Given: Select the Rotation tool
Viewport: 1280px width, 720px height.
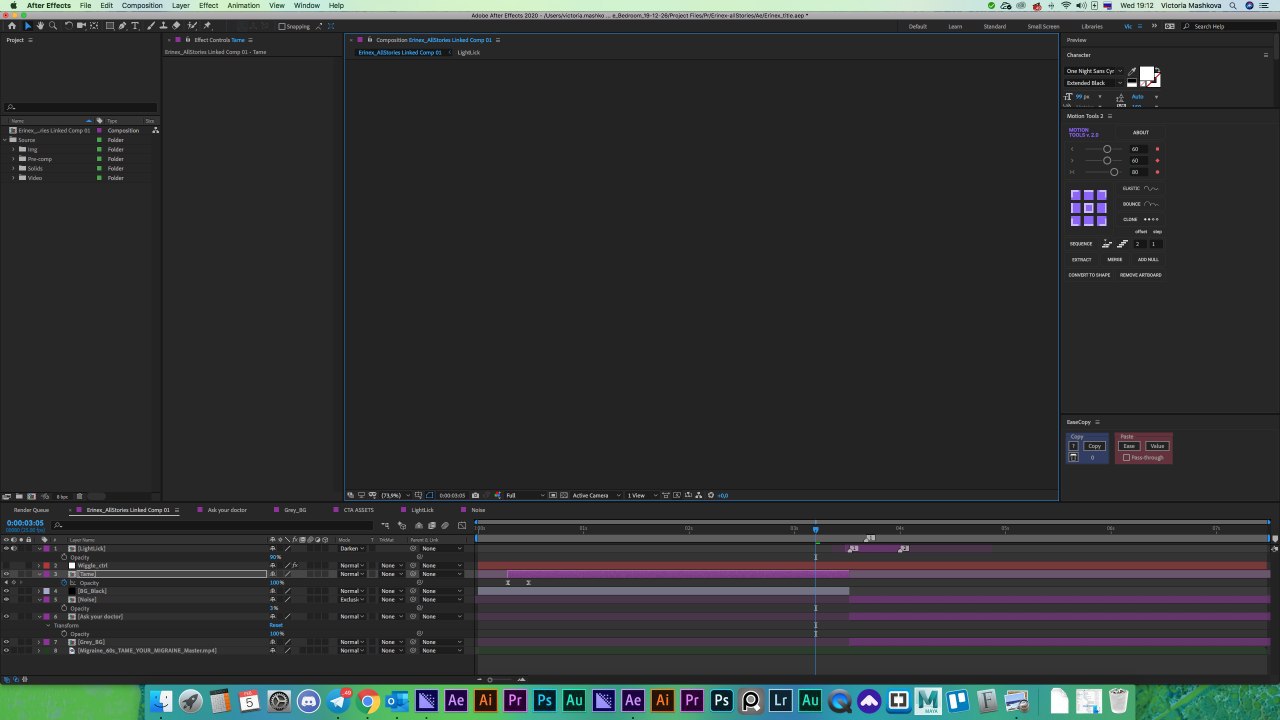Looking at the screenshot, I should coord(68,25).
